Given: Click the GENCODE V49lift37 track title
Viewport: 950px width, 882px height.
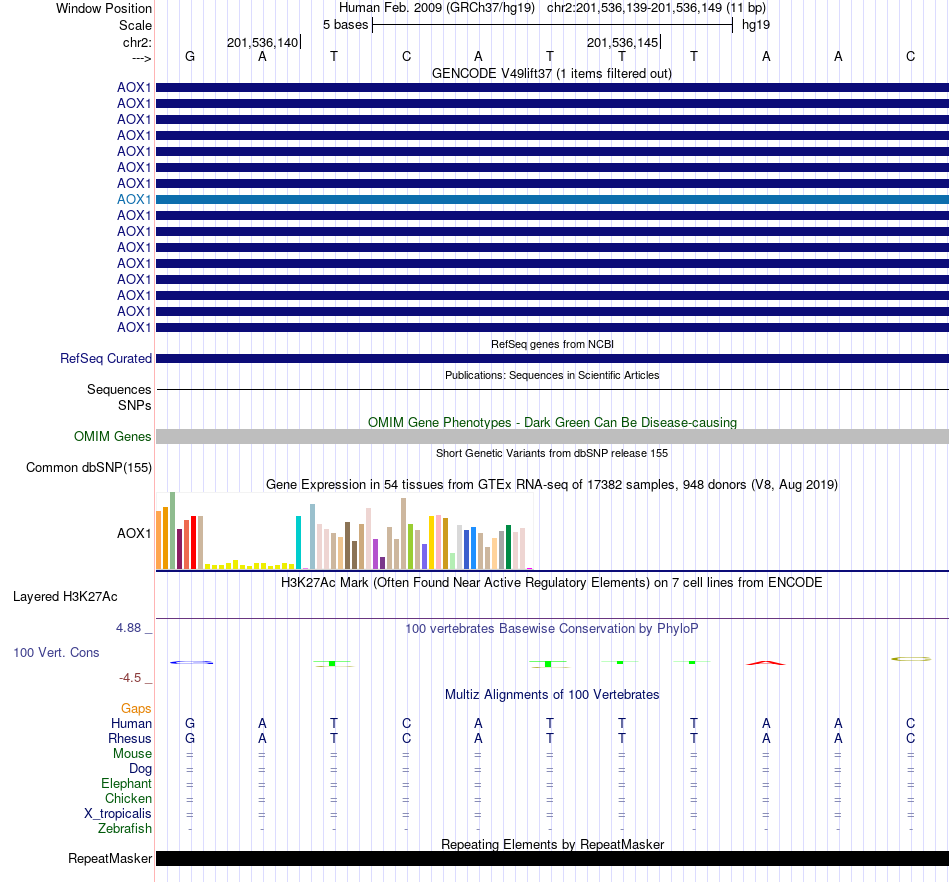Looking at the screenshot, I should click(552, 74).
